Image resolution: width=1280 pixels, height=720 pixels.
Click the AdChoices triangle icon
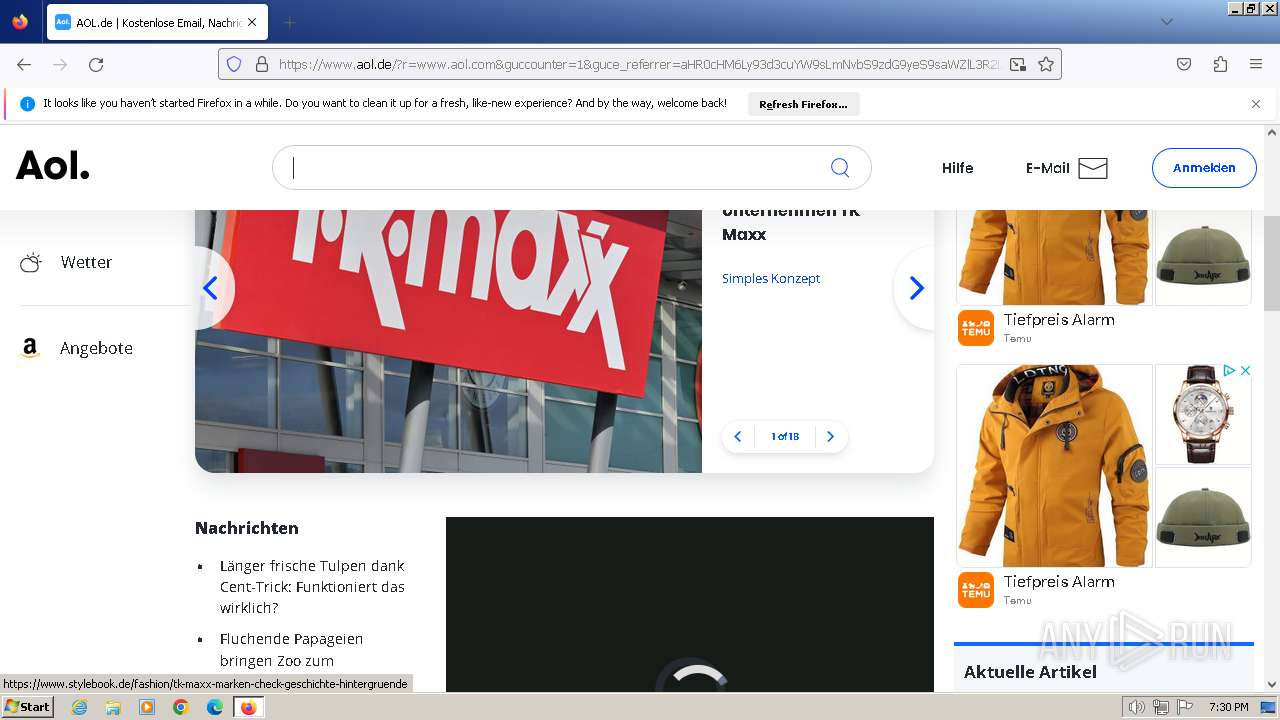click(x=1229, y=371)
